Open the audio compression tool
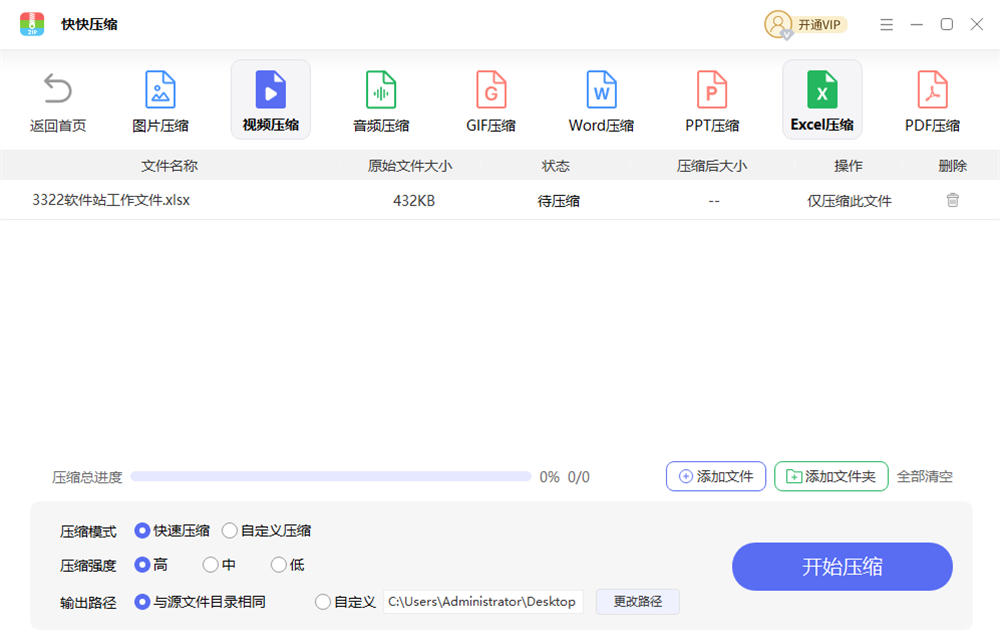 tap(381, 90)
